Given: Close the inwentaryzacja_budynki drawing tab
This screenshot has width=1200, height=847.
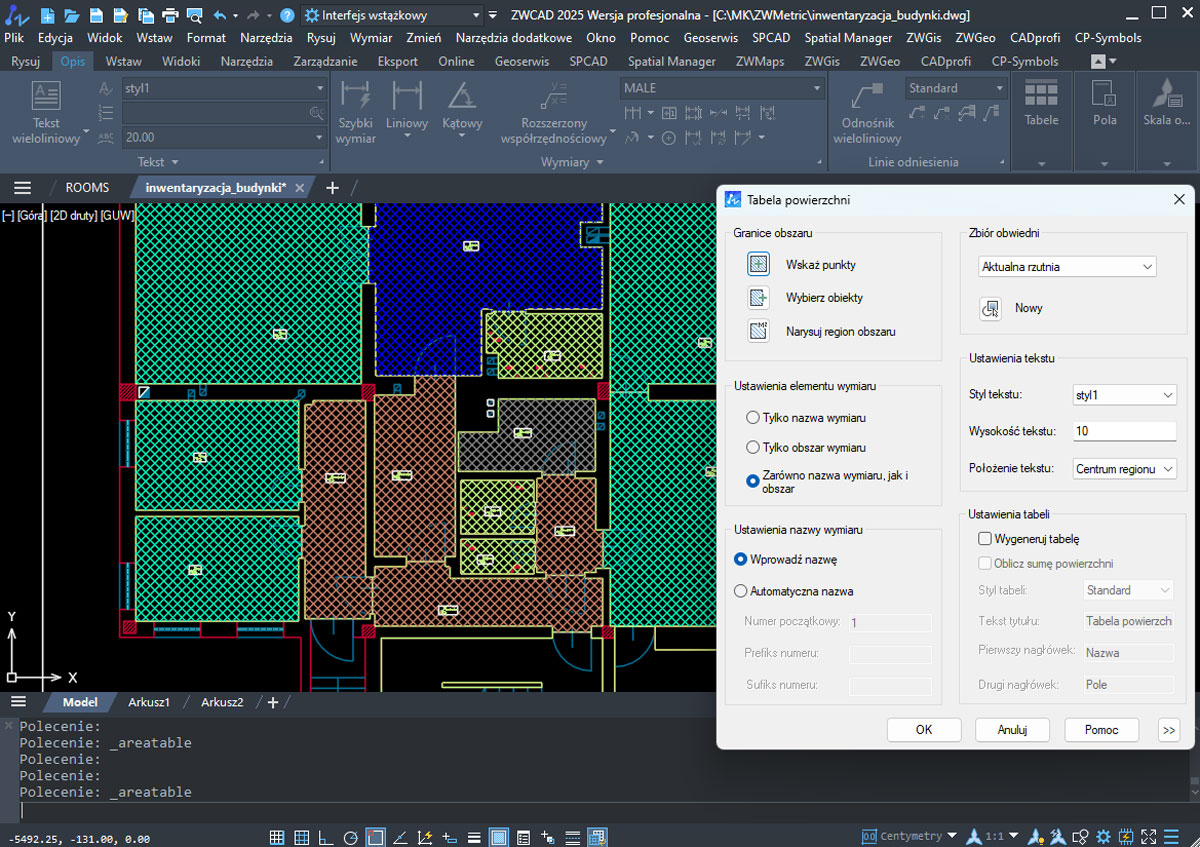Looking at the screenshot, I should (x=300, y=187).
